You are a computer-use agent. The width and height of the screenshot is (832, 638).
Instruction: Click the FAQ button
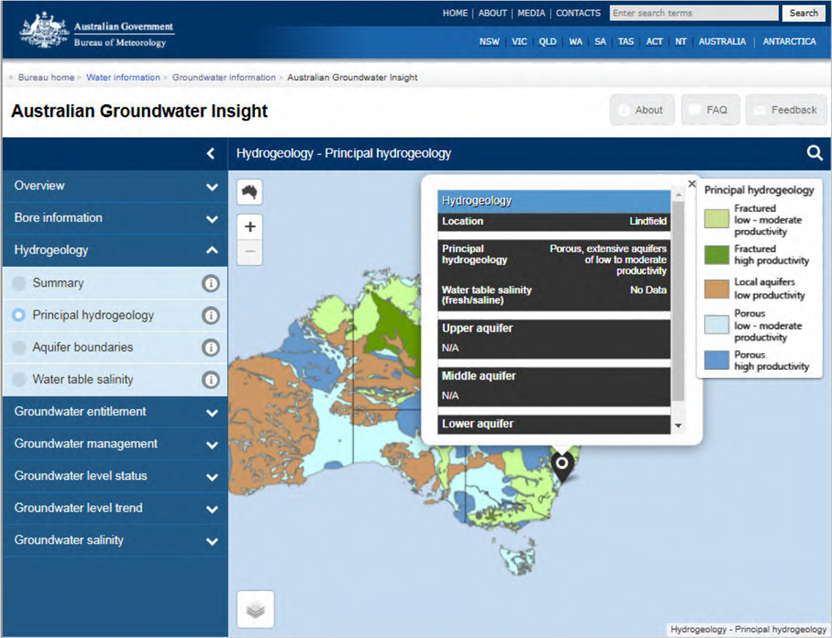point(710,110)
